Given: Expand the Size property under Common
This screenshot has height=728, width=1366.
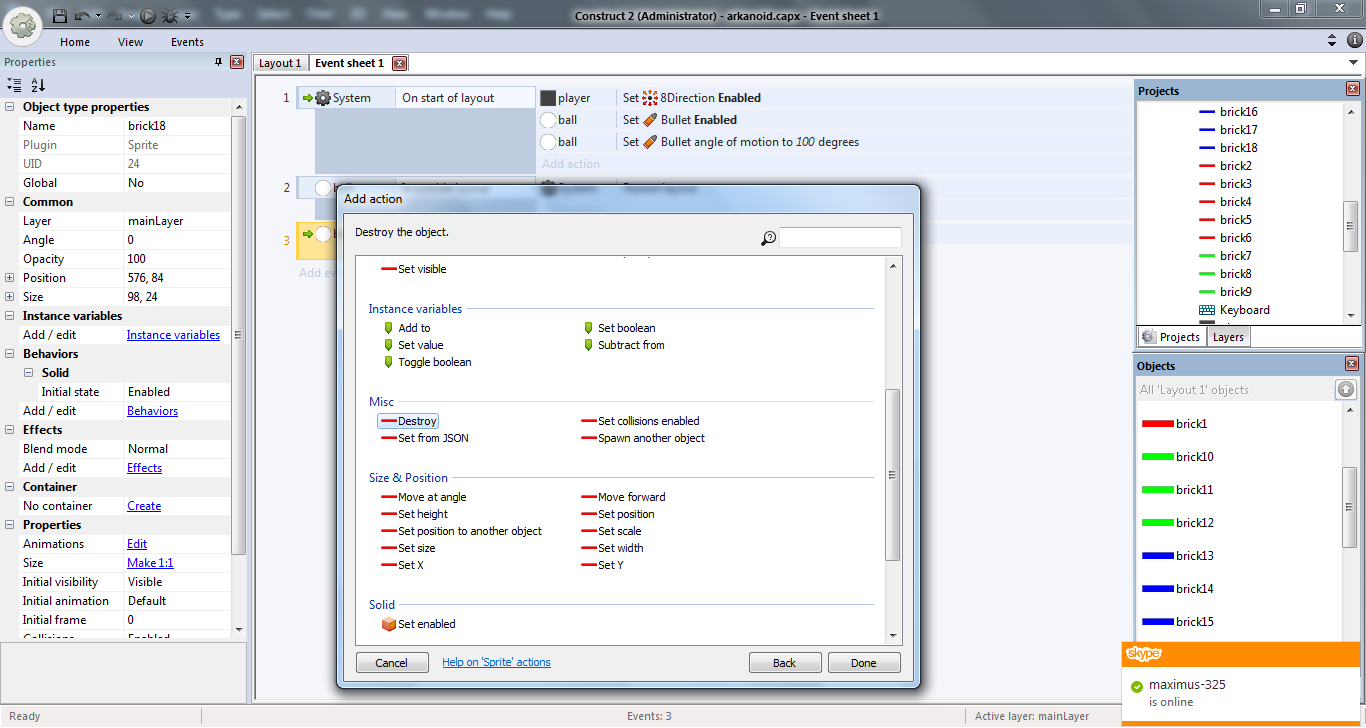Looking at the screenshot, I should (x=10, y=297).
